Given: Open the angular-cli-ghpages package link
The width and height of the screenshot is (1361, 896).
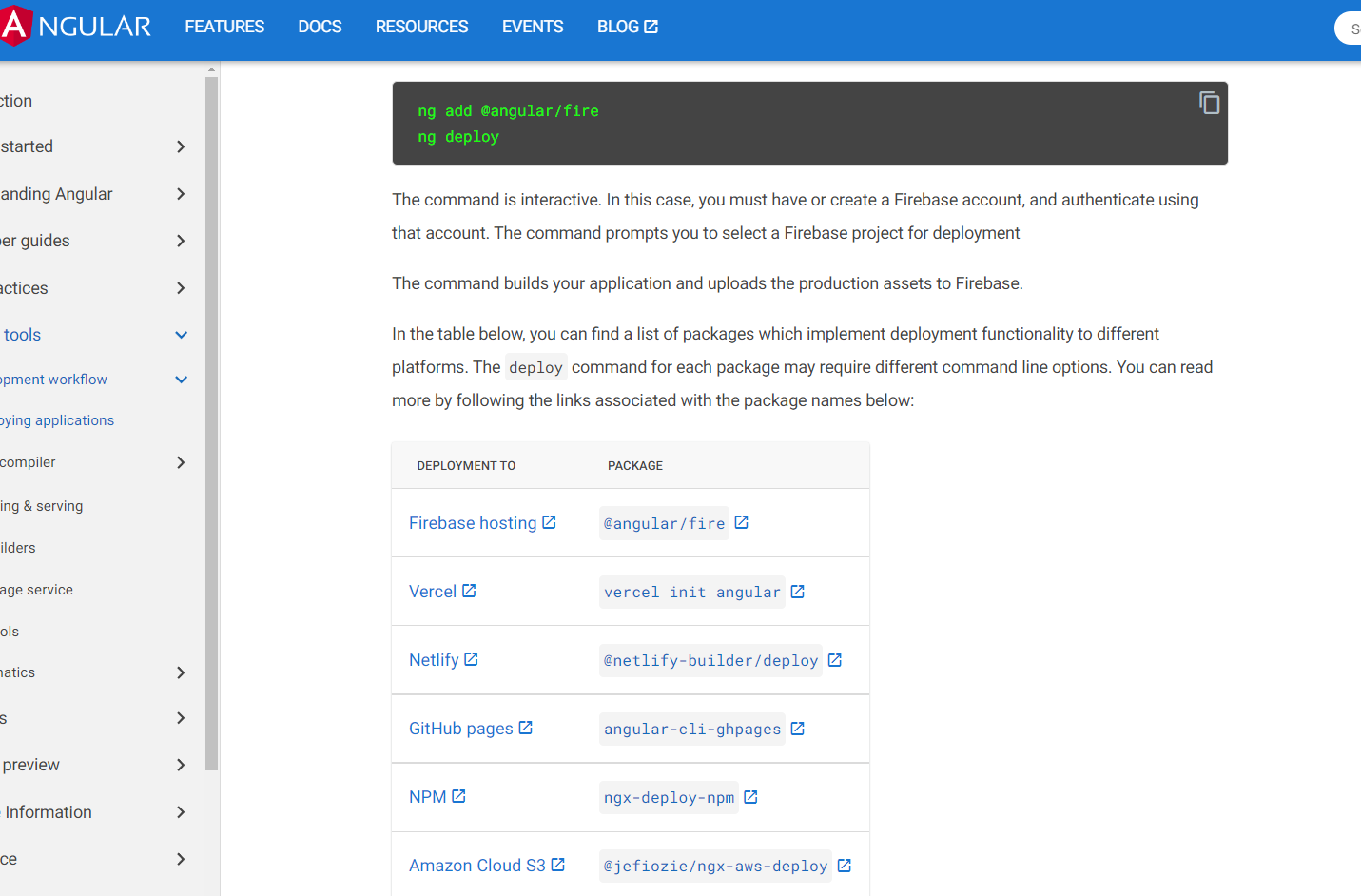Looking at the screenshot, I should (692, 729).
